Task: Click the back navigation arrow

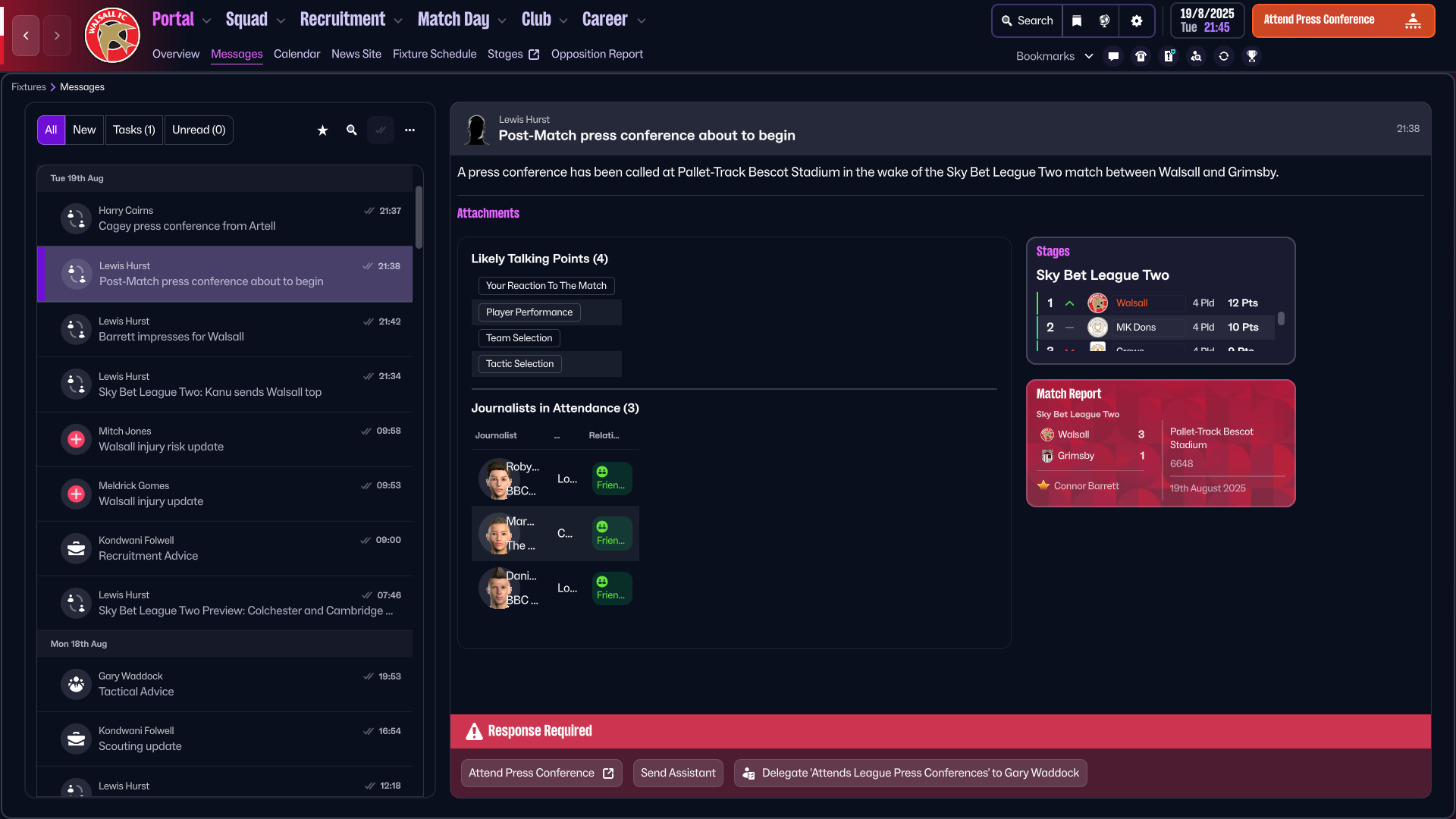Action: coord(26,36)
